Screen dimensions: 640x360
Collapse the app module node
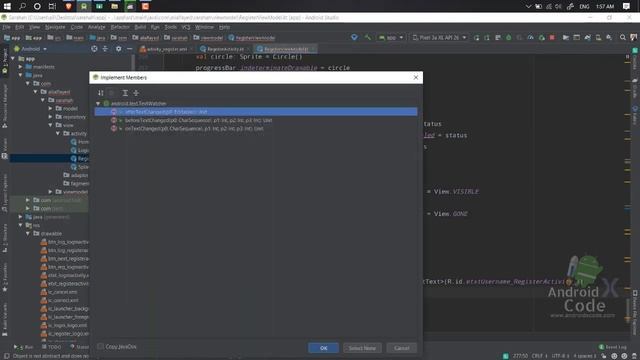(x=13, y=59)
